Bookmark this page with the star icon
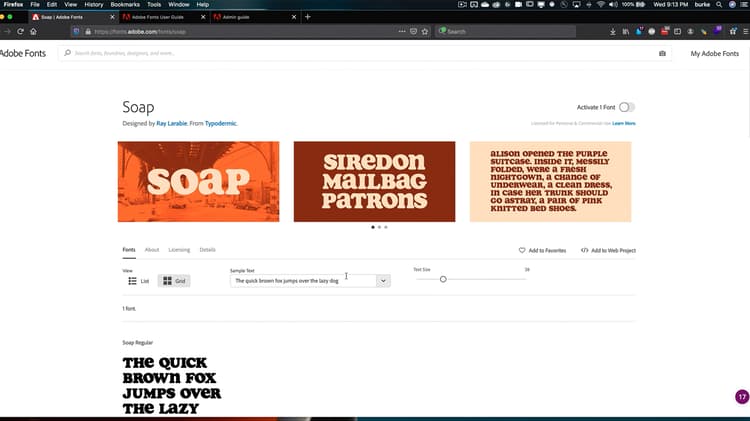Screen dimensions: 750x421 pyautogui.click(x=425, y=32)
